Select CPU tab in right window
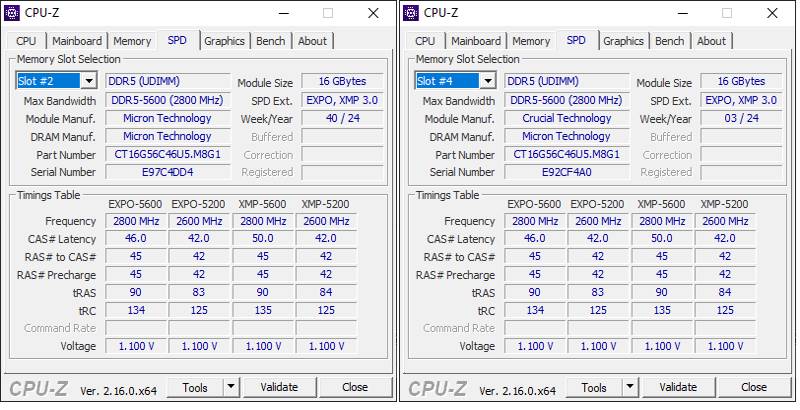The width and height of the screenshot is (800, 410). tap(425, 41)
